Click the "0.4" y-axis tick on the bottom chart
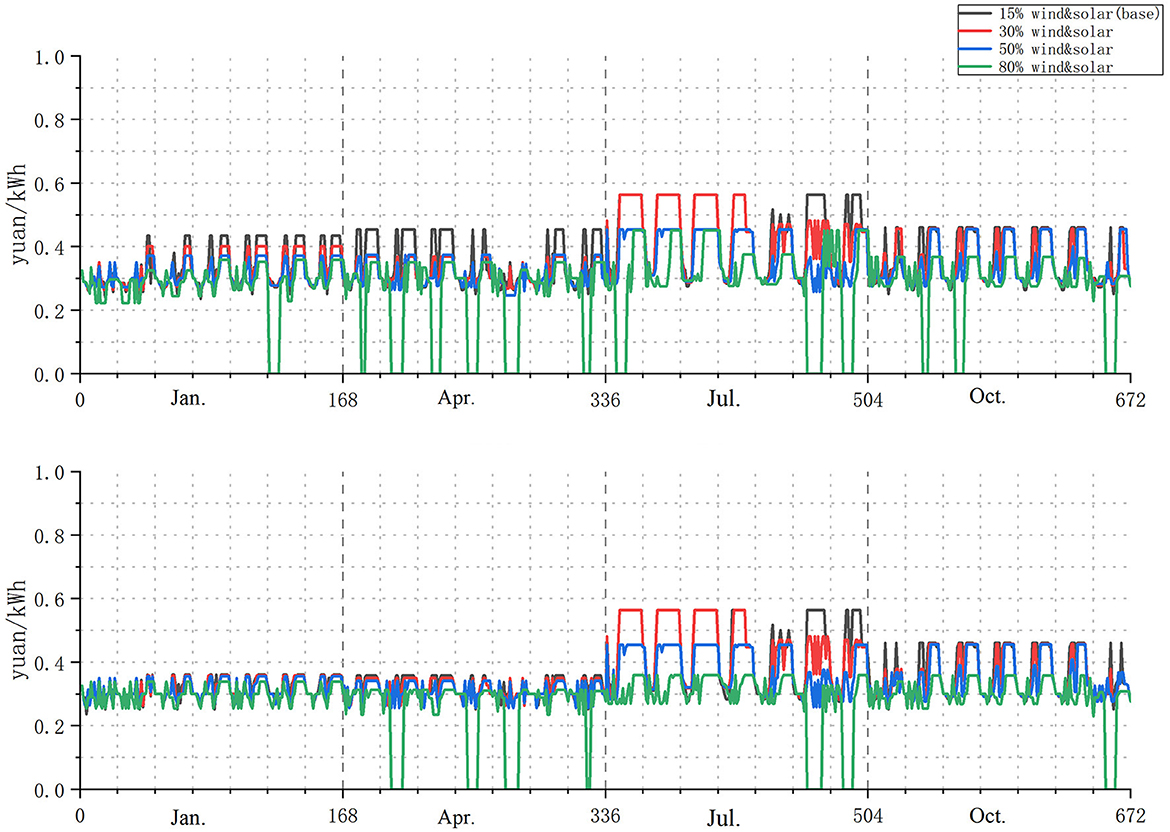This screenshot has height=832, width=1170. [50, 663]
